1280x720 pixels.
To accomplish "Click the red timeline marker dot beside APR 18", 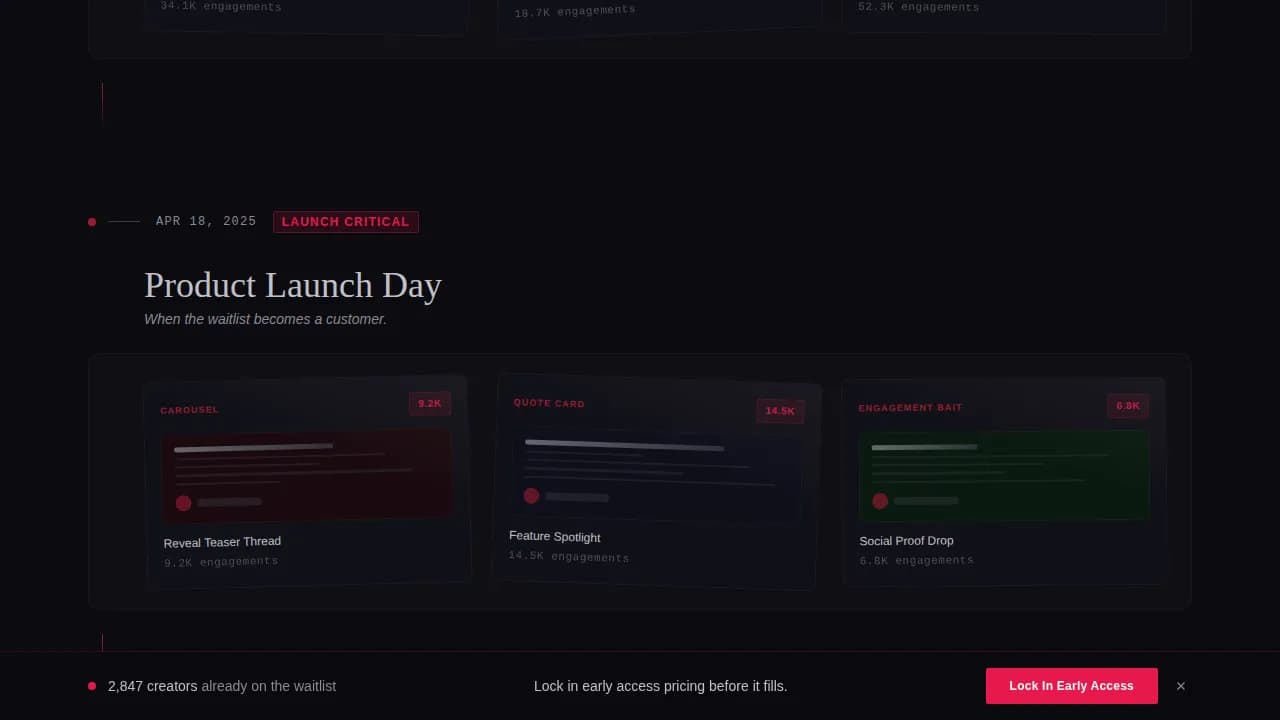I will point(91,221).
